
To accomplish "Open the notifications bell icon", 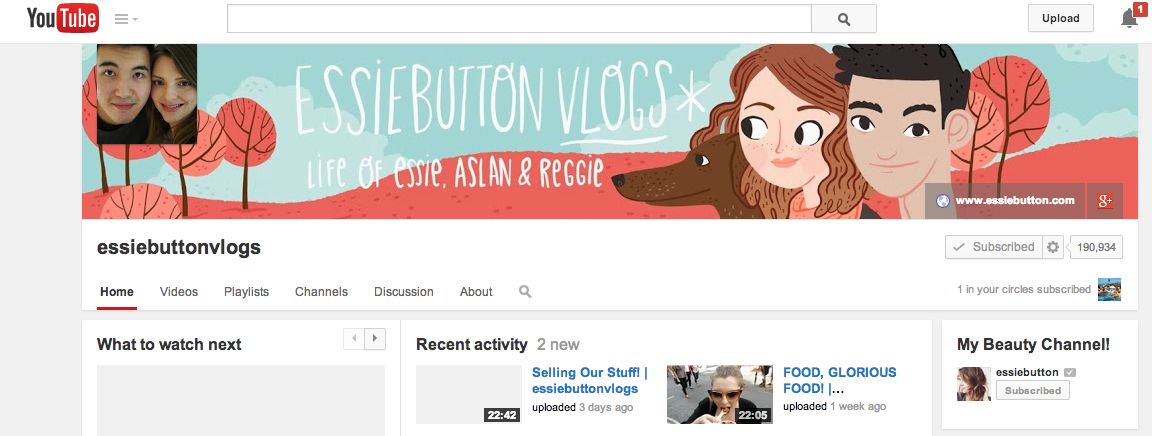I will 1129,18.
